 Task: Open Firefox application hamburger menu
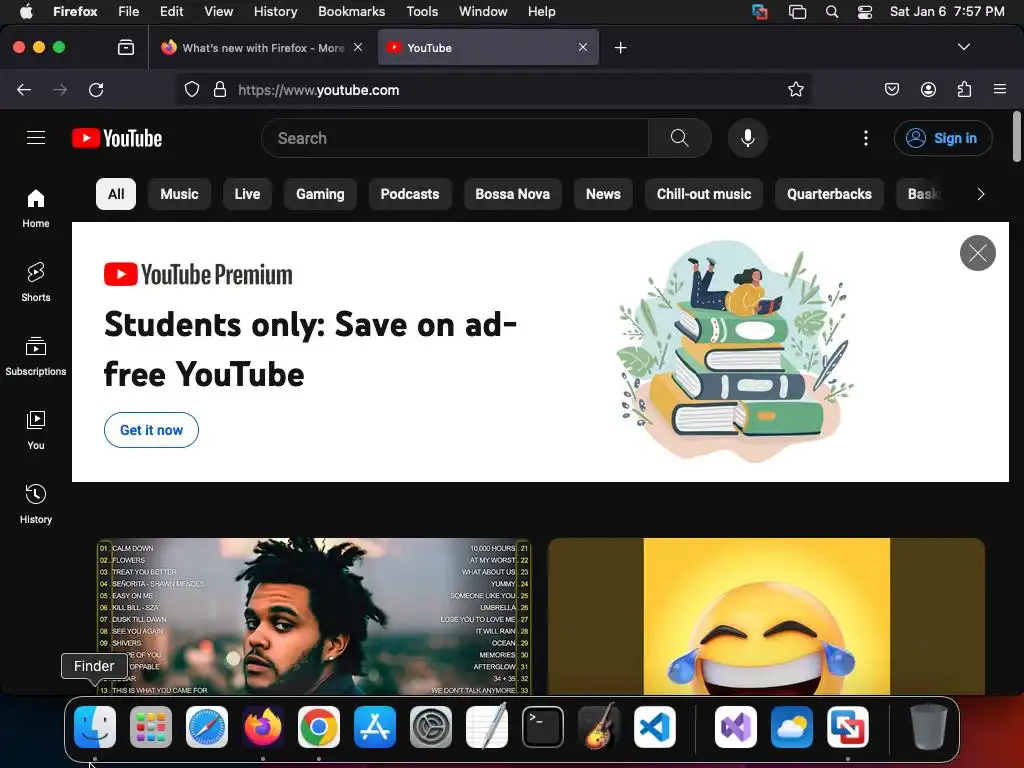1000,89
